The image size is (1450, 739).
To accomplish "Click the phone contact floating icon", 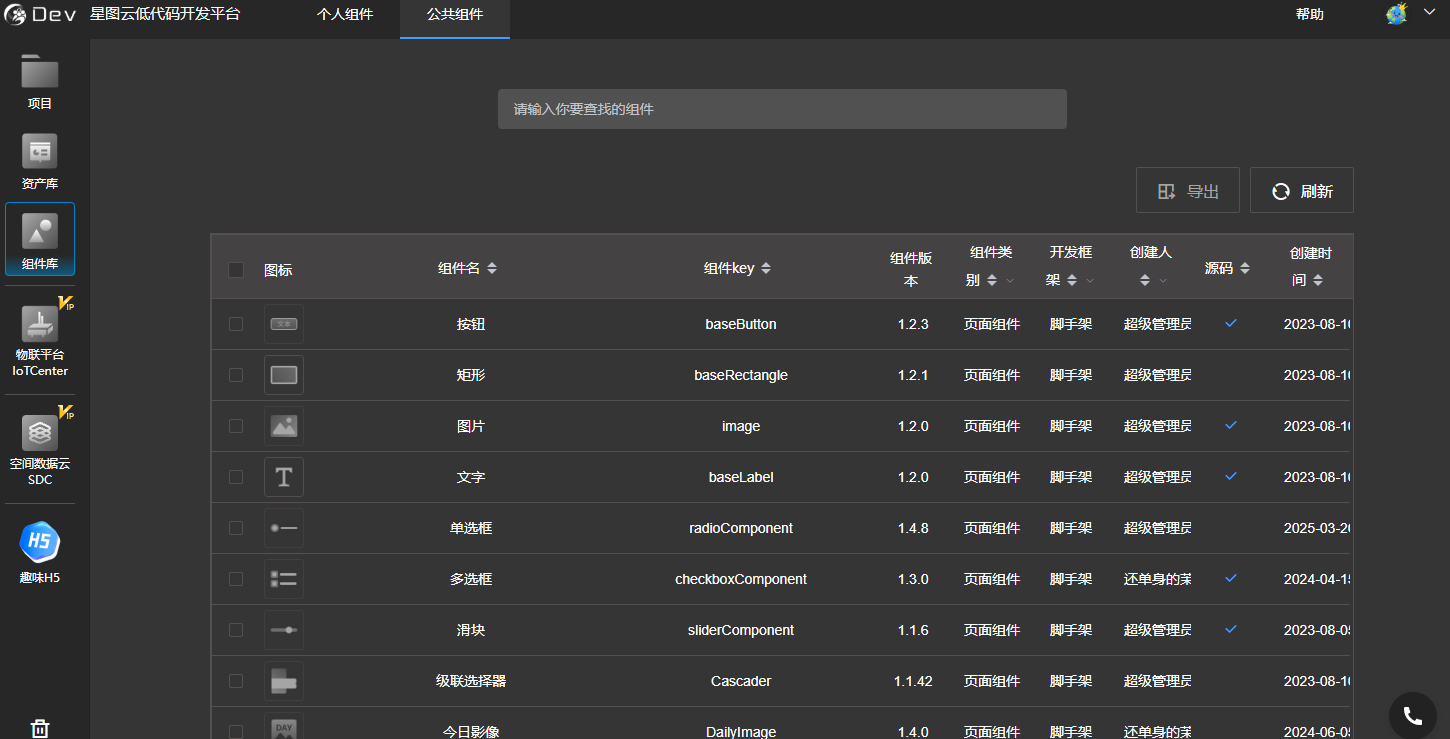I will tap(1413, 715).
